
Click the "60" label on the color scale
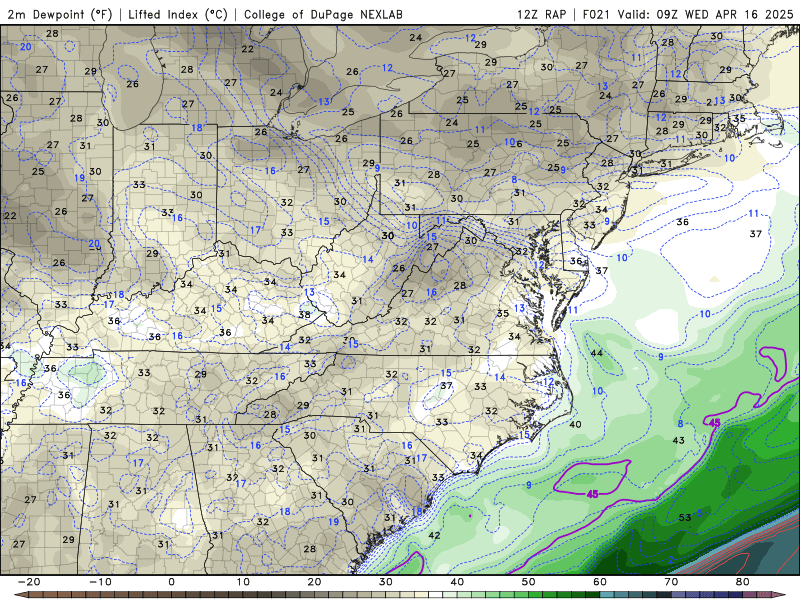[x=600, y=582]
